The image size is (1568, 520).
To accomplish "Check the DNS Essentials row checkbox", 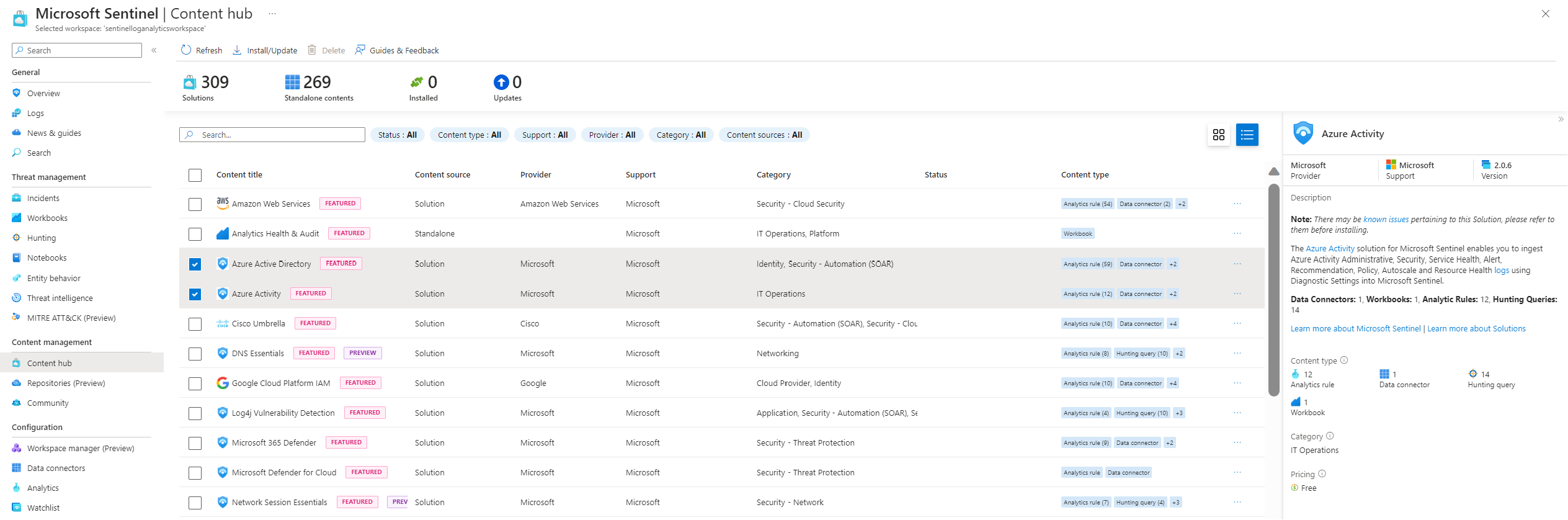I will tap(195, 354).
